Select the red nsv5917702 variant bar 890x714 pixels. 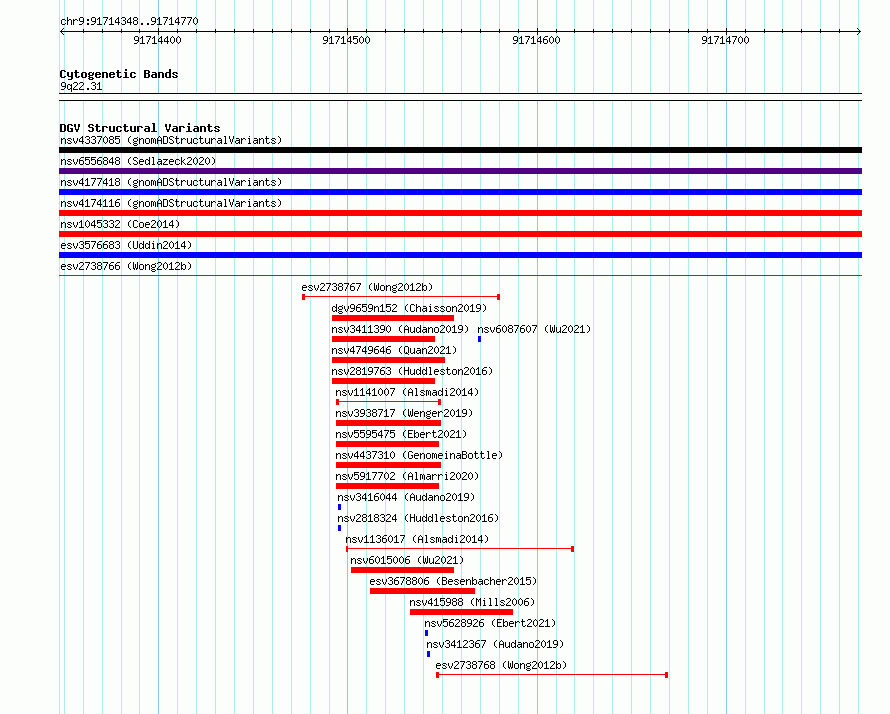tap(387, 486)
